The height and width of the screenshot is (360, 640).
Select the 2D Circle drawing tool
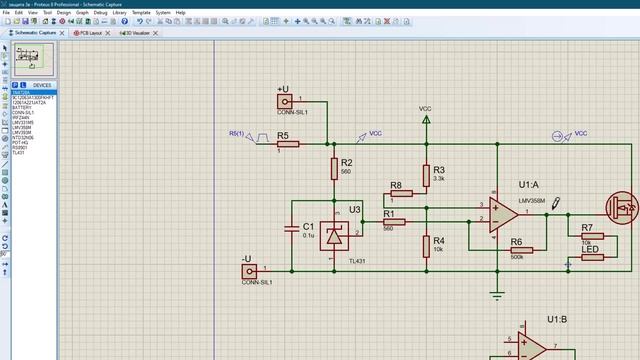(5, 180)
